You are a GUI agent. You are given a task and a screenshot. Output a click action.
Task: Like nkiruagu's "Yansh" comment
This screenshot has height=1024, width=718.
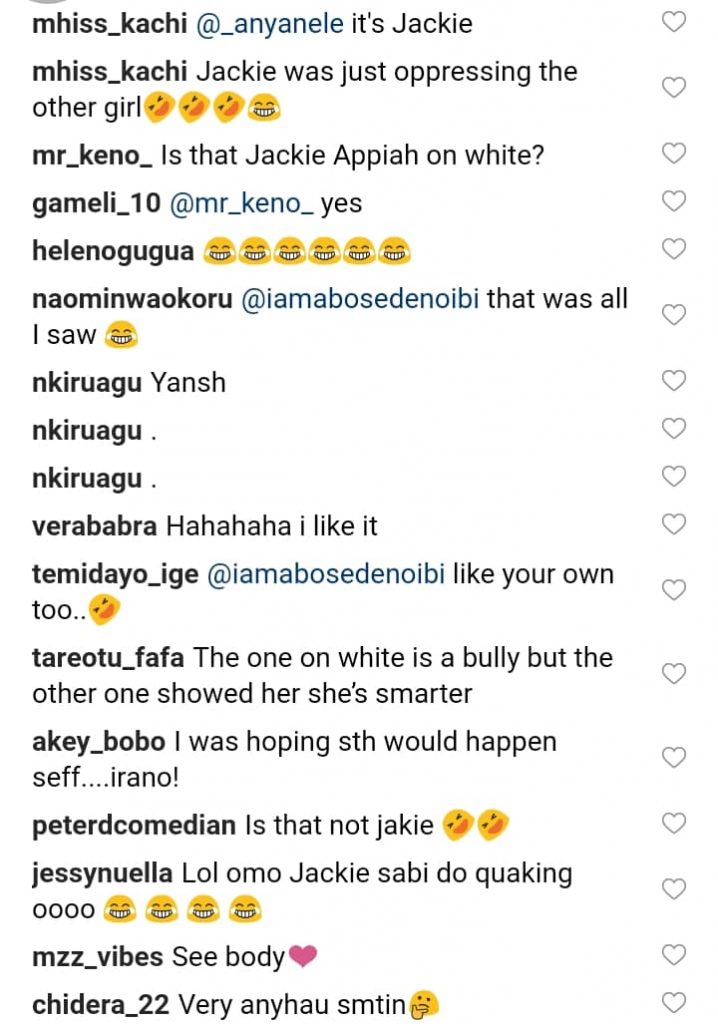pos(675,381)
